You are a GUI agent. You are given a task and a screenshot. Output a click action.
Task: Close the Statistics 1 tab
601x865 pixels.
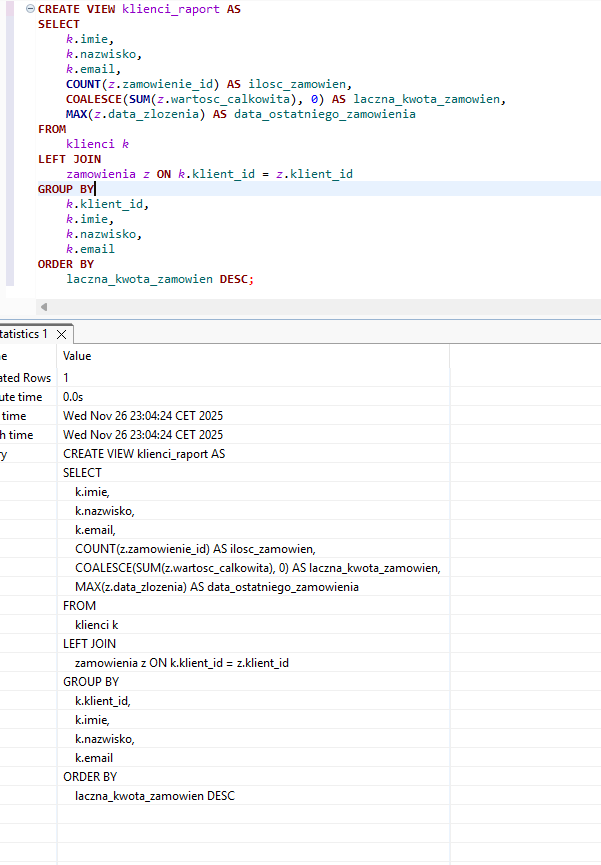pyautogui.click(x=61, y=334)
